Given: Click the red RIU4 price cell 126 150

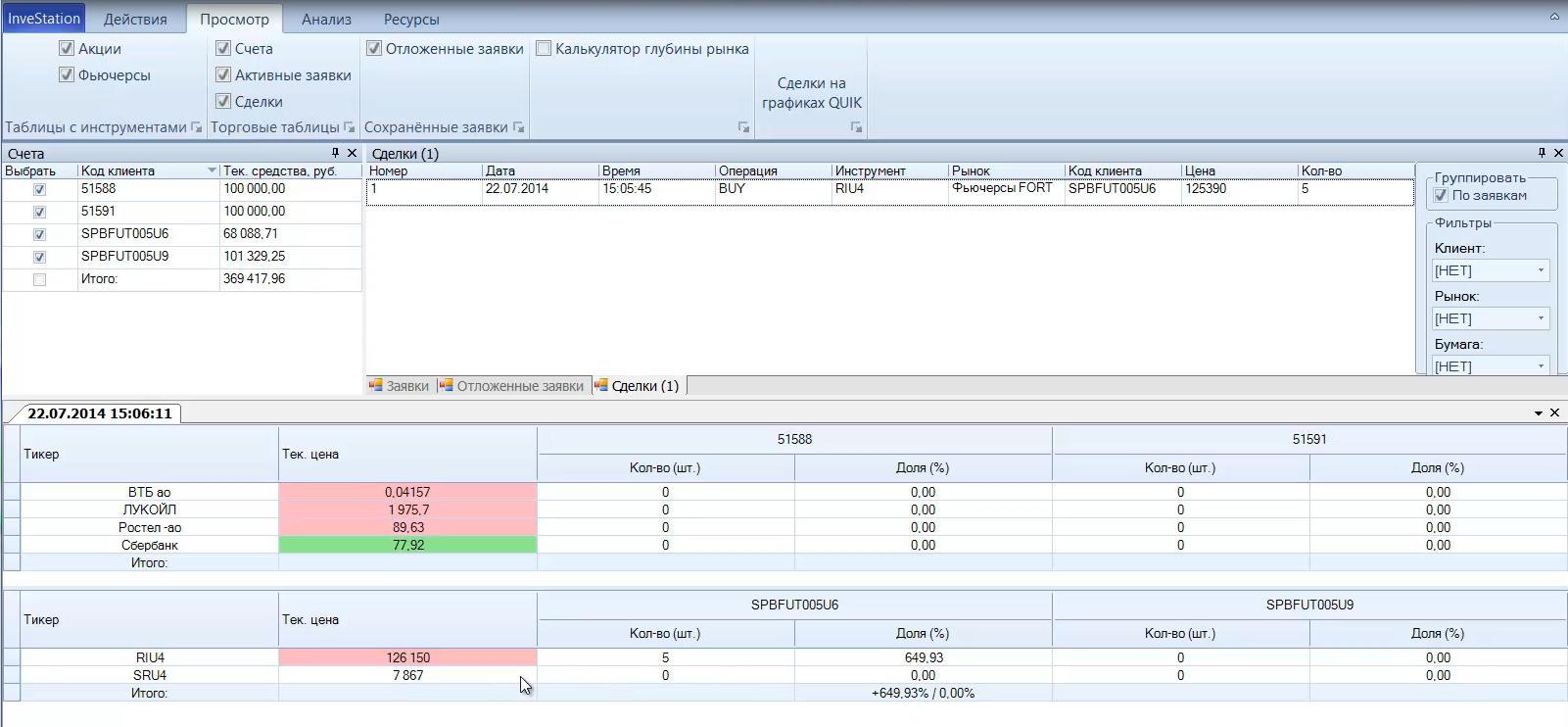Looking at the screenshot, I should [407, 657].
